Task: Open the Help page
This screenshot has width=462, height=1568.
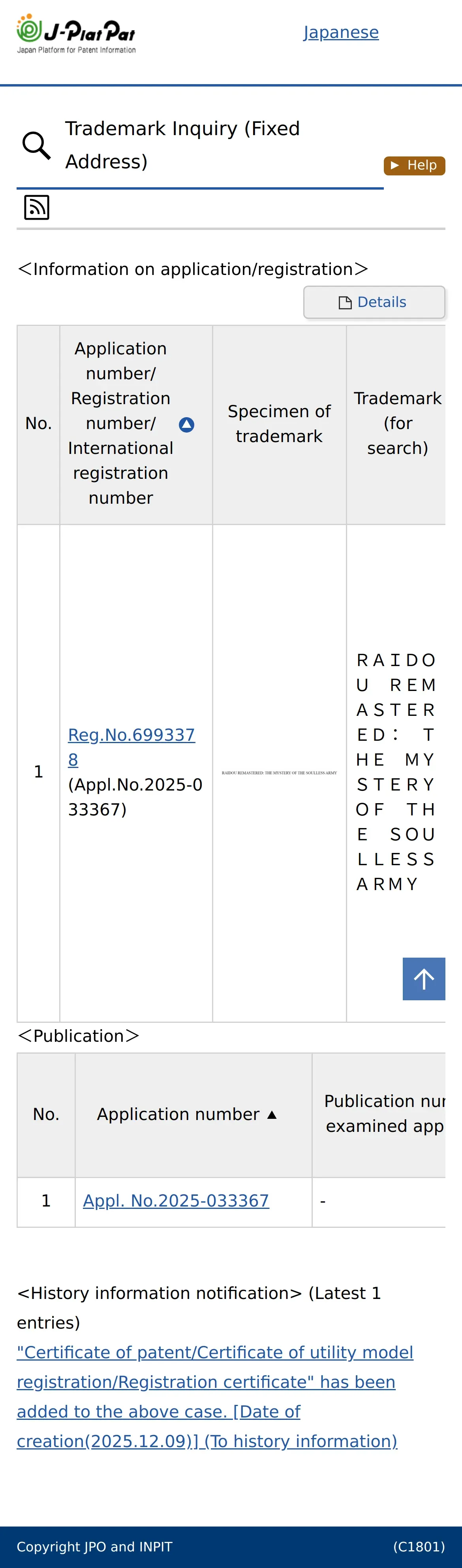Action: point(415,166)
